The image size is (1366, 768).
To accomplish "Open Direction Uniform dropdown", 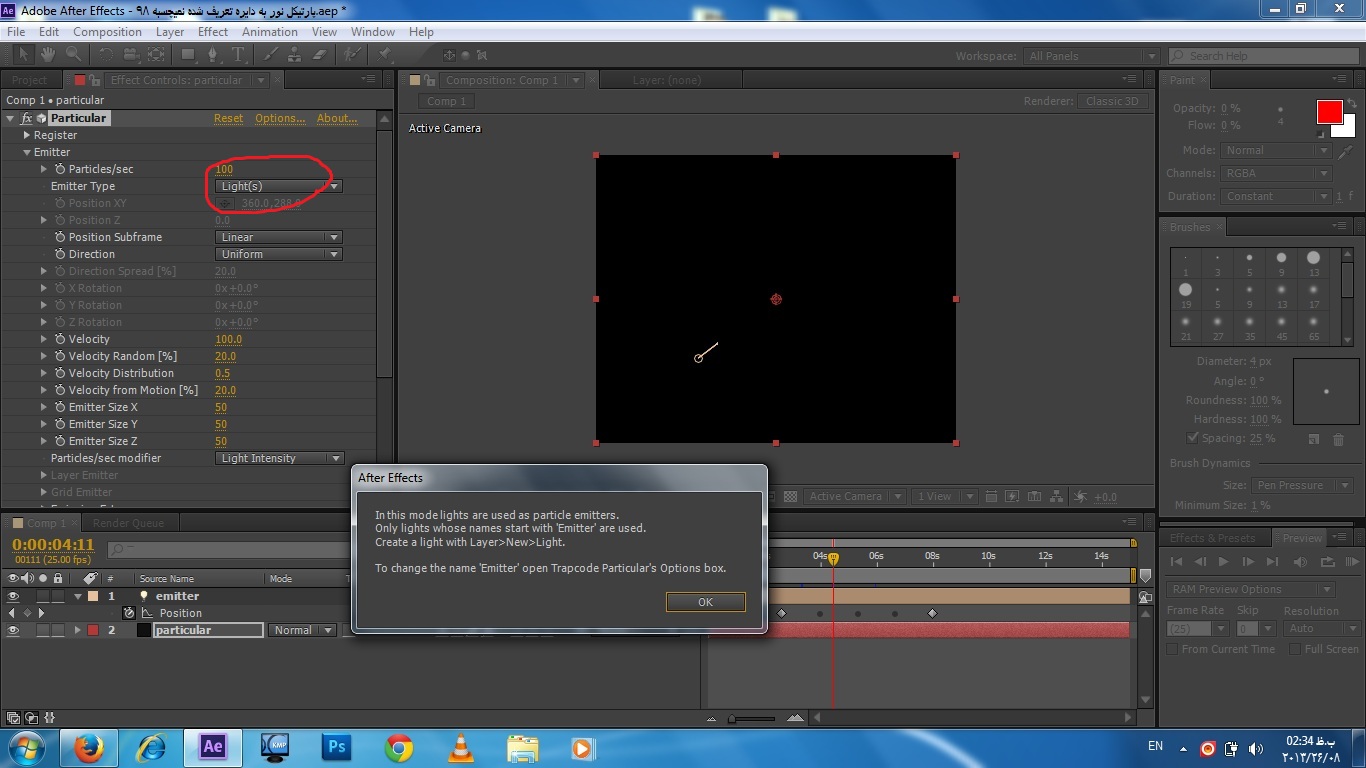I will click(279, 254).
